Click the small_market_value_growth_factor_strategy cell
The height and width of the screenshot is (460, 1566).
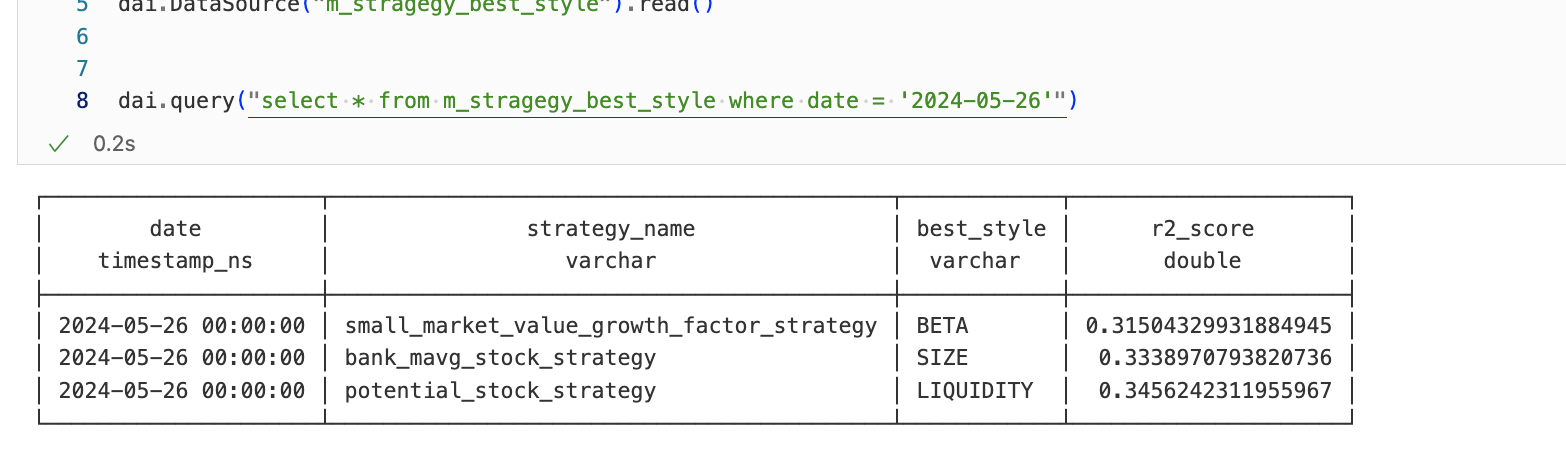610,326
